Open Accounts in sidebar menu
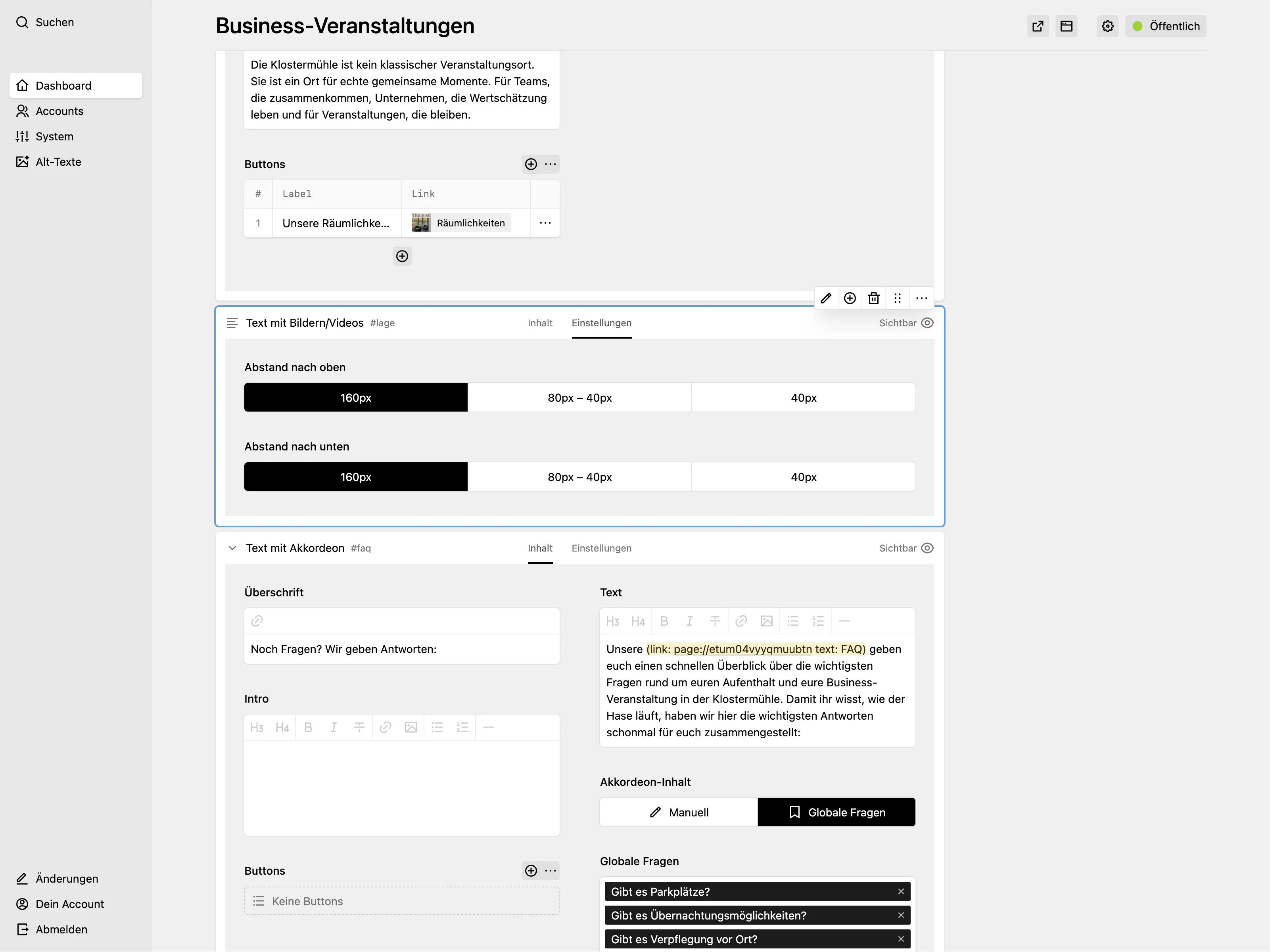Image resolution: width=1270 pixels, height=952 pixels. (x=76, y=111)
